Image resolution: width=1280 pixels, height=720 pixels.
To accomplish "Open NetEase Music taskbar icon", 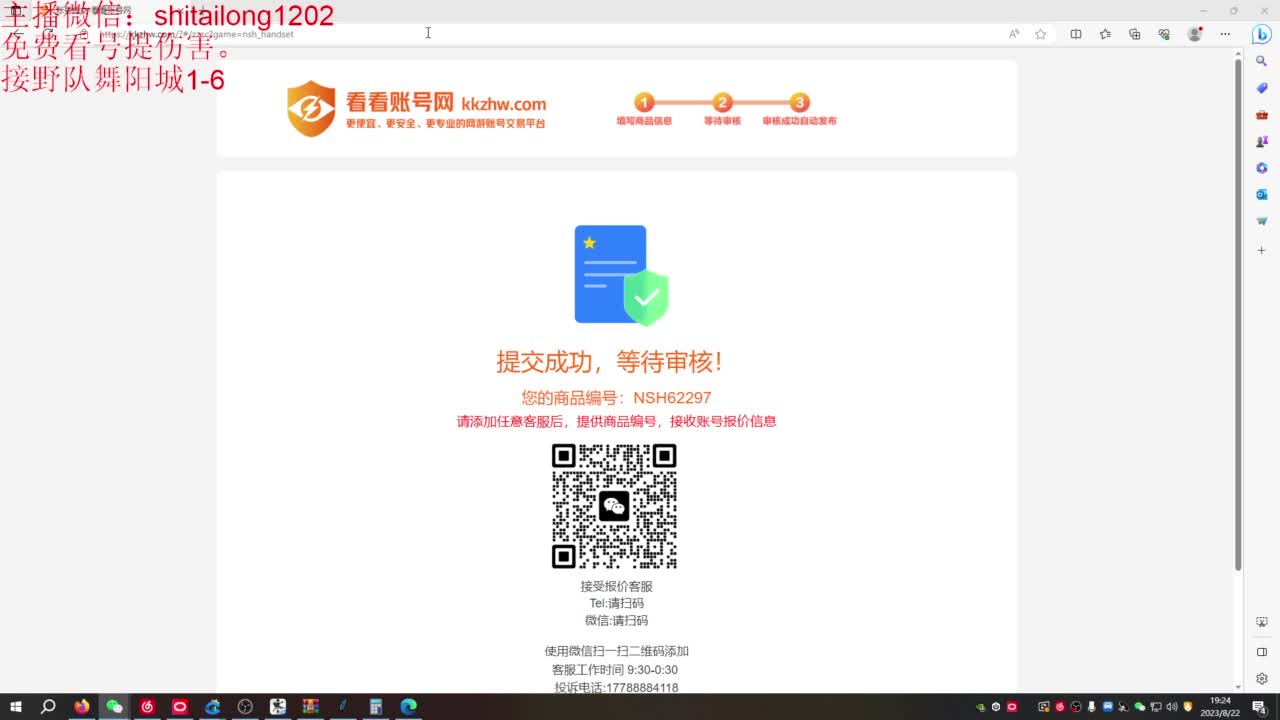I will pyautogui.click(x=147, y=707).
